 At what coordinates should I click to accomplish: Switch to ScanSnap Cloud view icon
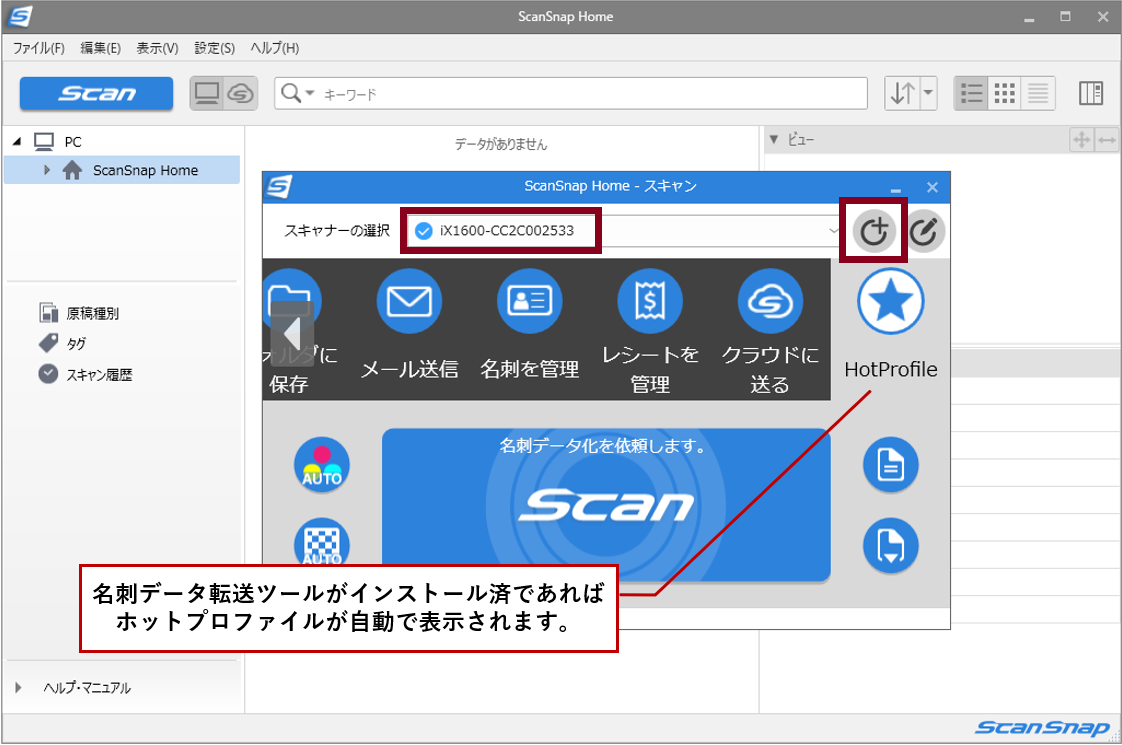241,94
